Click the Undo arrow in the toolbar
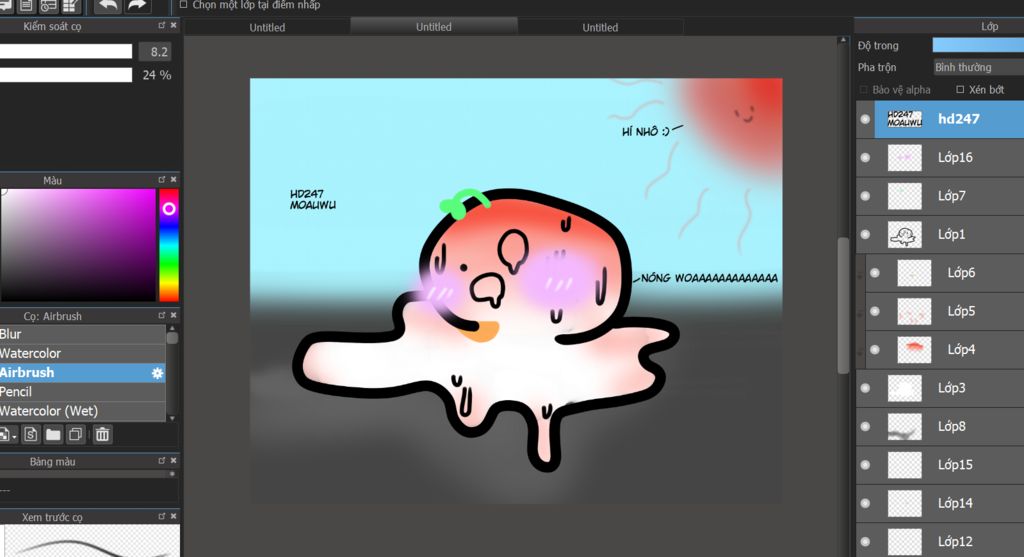This screenshot has width=1024, height=557. pos(108,6)
